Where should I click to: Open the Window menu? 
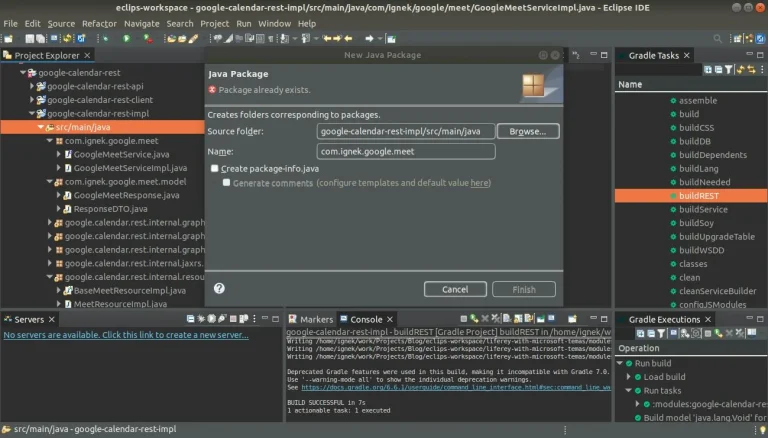click(274, 24)
